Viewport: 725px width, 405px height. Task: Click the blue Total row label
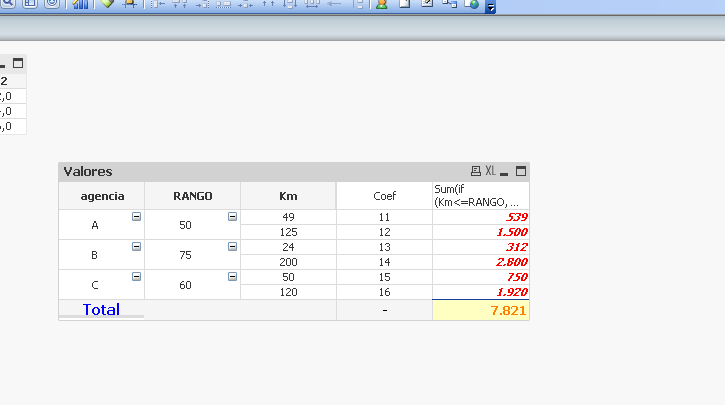[x=101, y=309]
